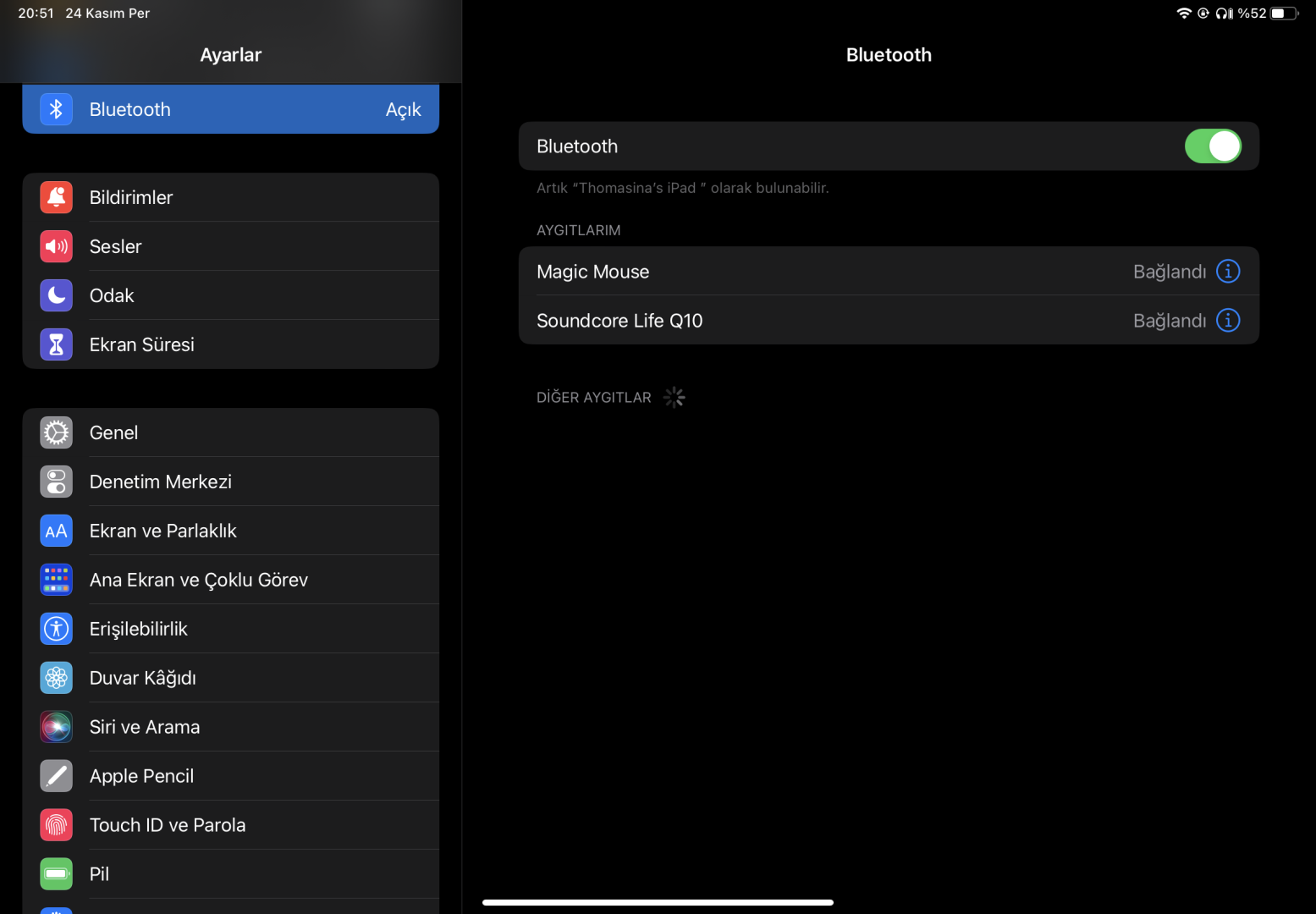This screenshot has width=1316, height=914.
Task: Open Denetim Merkezi settings
Action: point(231,482)
